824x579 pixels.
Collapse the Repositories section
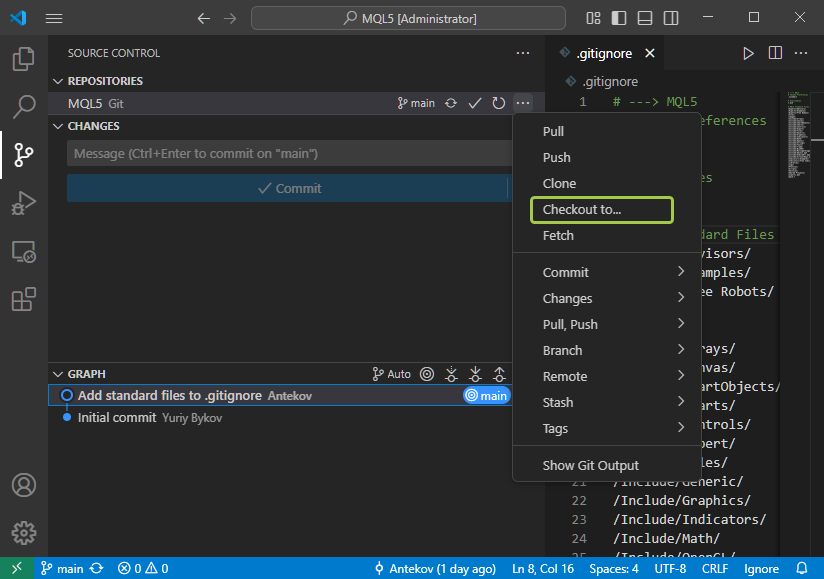click(x=58, y=81)
